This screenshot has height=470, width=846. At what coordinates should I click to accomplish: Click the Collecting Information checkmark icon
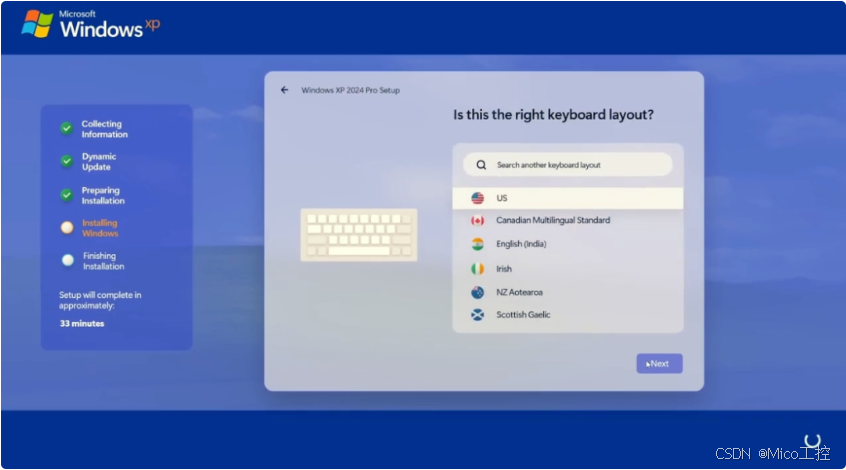pyautogui.click(x=66, y=128)
